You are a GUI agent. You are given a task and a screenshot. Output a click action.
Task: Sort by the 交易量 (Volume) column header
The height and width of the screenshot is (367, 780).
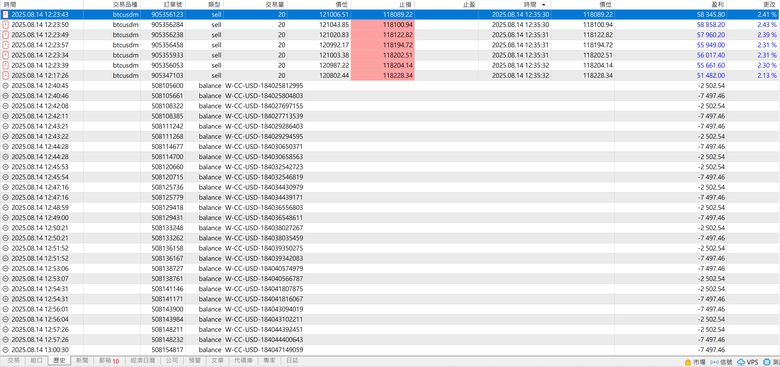[x=255, y=4]
